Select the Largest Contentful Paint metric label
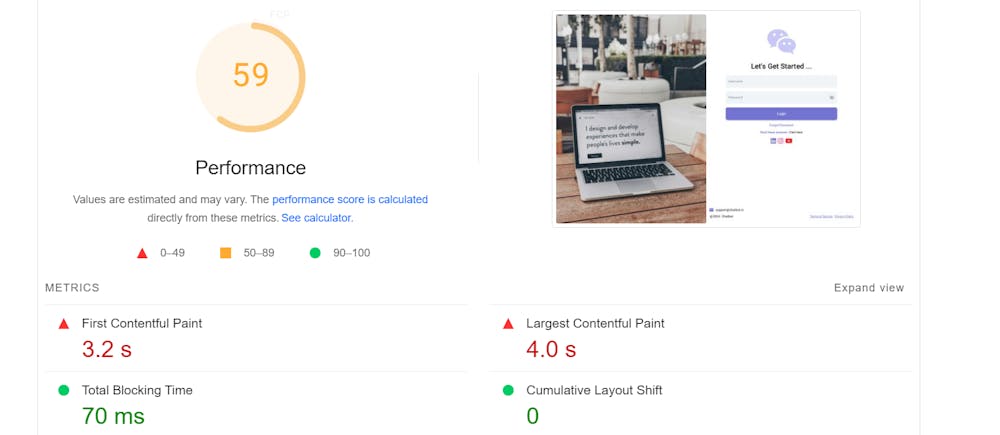Image resolution: width=1000 pixels, height=435 pixels. pos(595,323)
